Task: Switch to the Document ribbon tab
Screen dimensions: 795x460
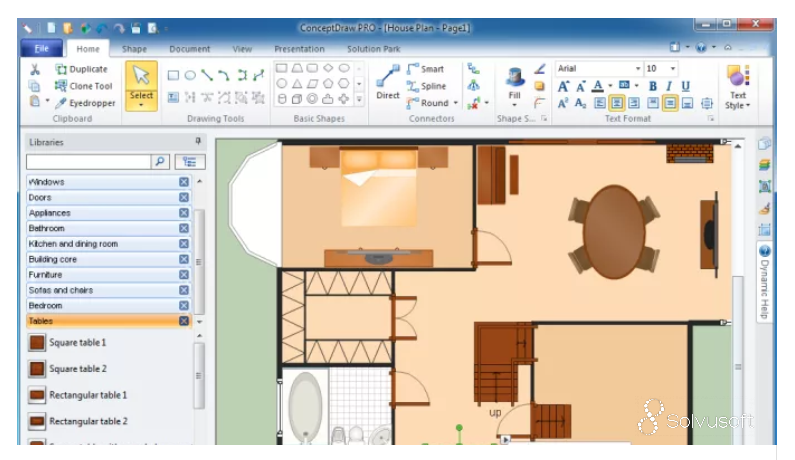Action: point(190,49)
